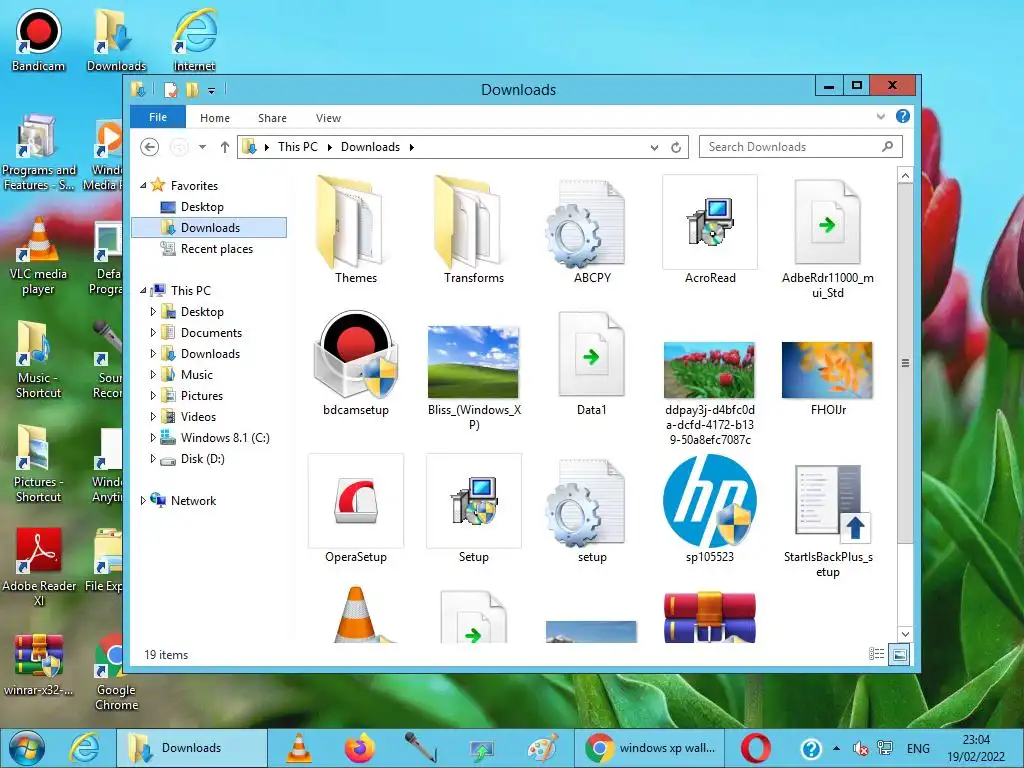
Task: Select the HP sp105523 installer
Action: [710, 509]
